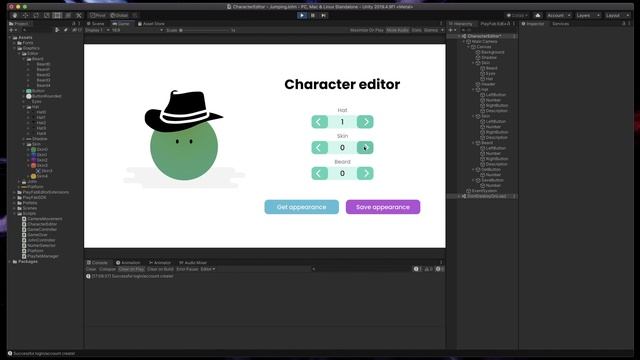Click the Save appearance button
The image size is (640, 360).
click(x=383, y=207)
